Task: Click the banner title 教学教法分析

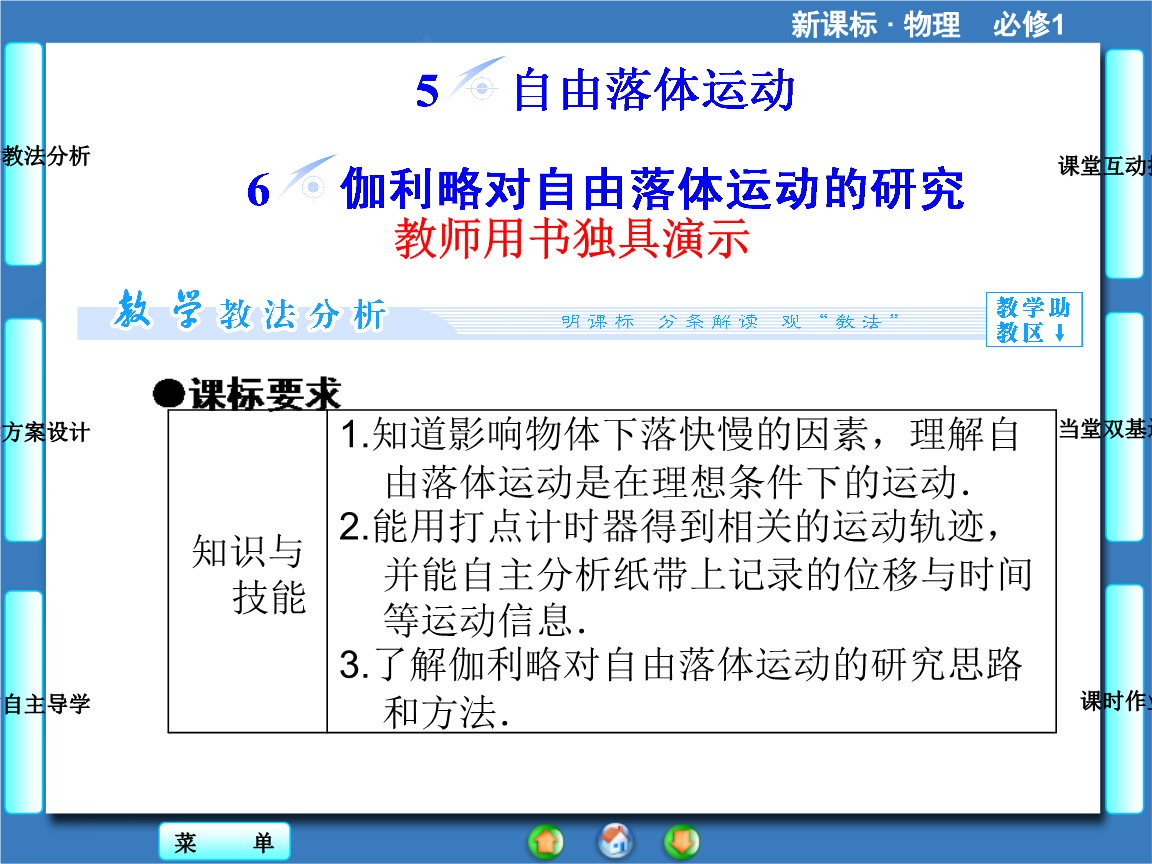Action: click(250, 312)
